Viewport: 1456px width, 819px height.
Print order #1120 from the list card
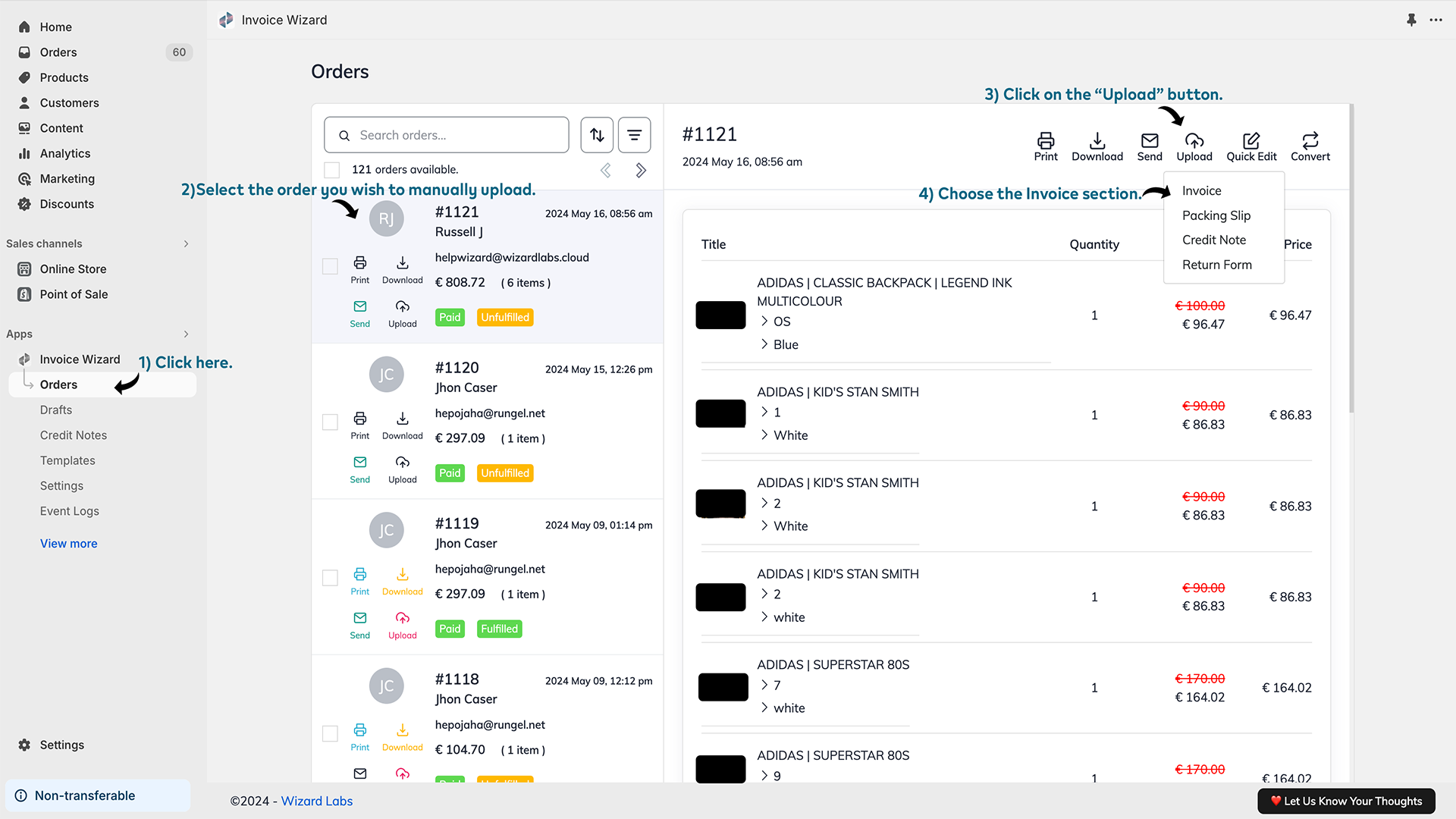(x=360, y=425)
